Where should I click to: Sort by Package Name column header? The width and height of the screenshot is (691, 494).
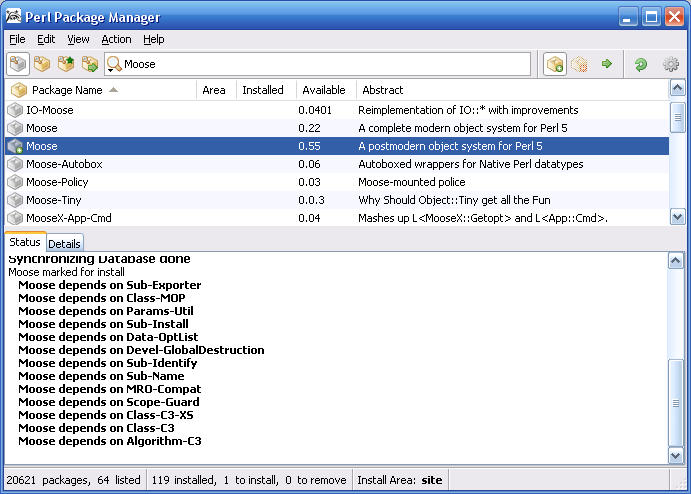coord(100,90)
